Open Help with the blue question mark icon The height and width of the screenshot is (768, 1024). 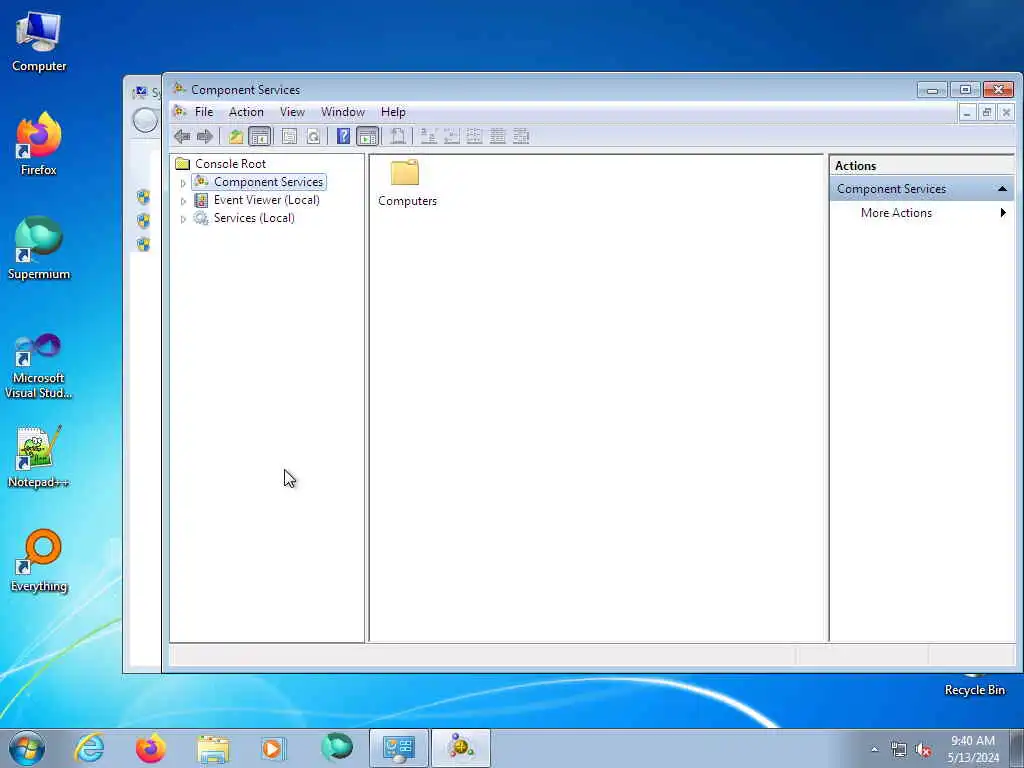(x=344, y=136)
